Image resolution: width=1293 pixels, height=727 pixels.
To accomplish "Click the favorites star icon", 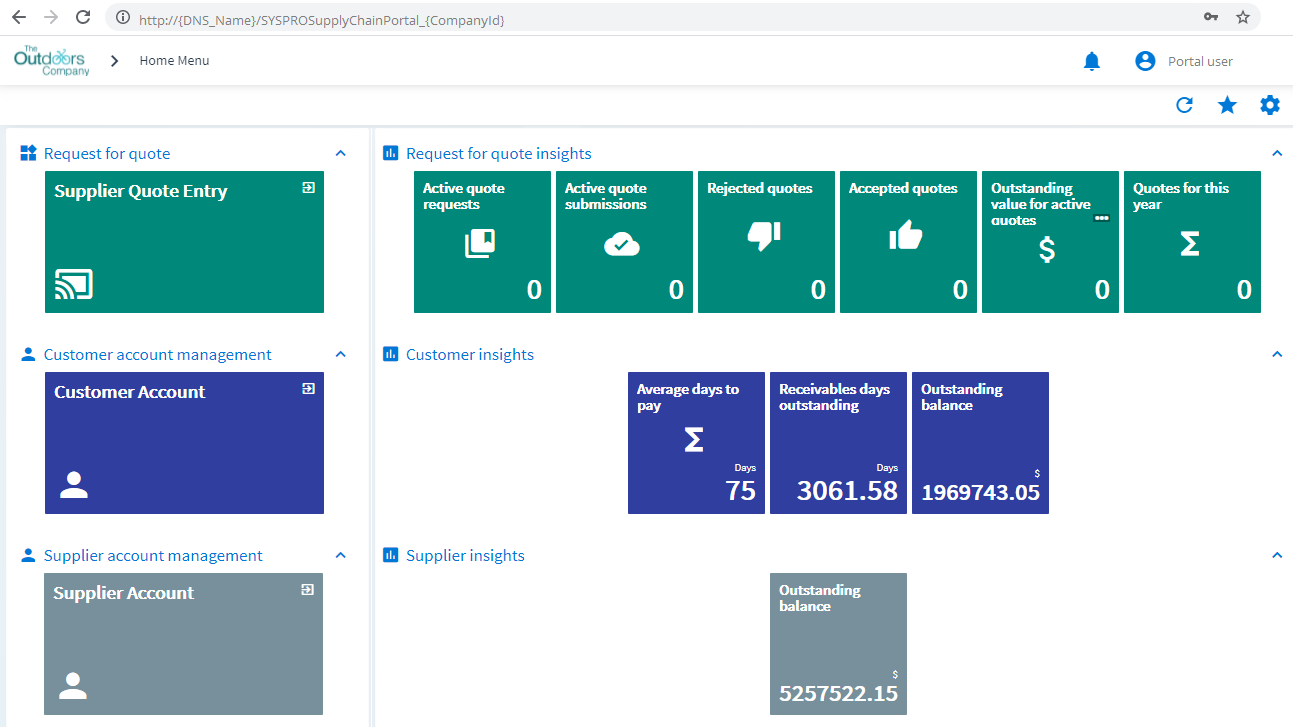I will 1227,105.
